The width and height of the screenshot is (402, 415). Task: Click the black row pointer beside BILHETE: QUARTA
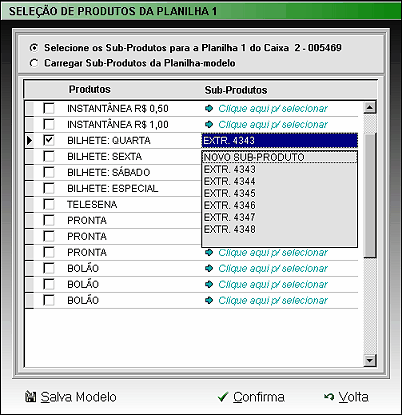point(30,140)
